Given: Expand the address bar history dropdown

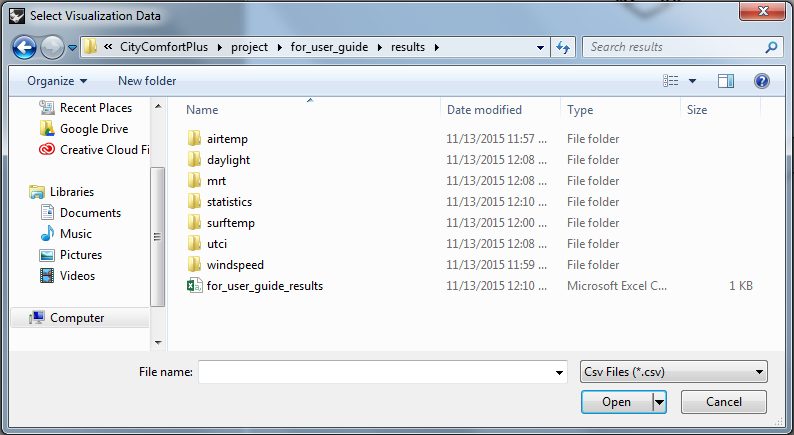Looking at the screenshot, I should coord(540,48).
